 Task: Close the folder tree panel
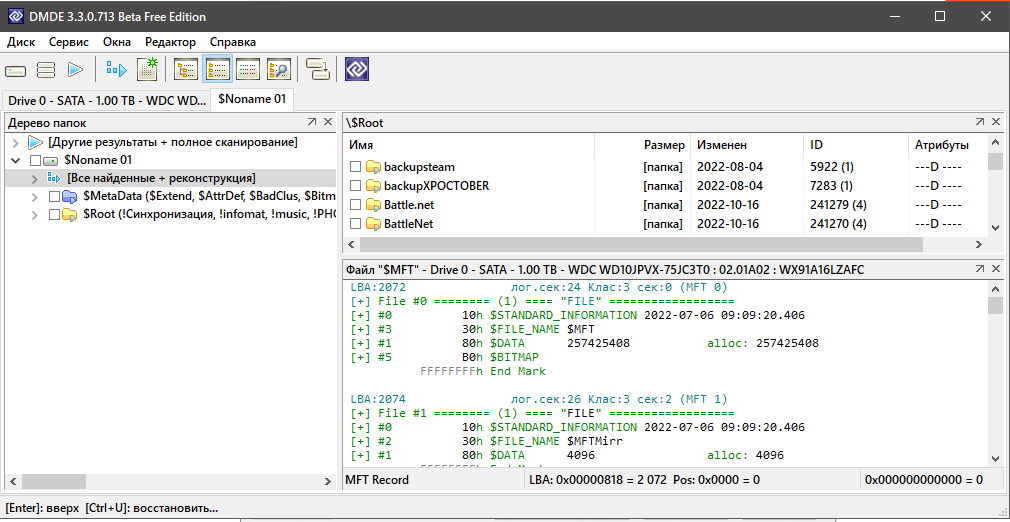click(327, 122)
